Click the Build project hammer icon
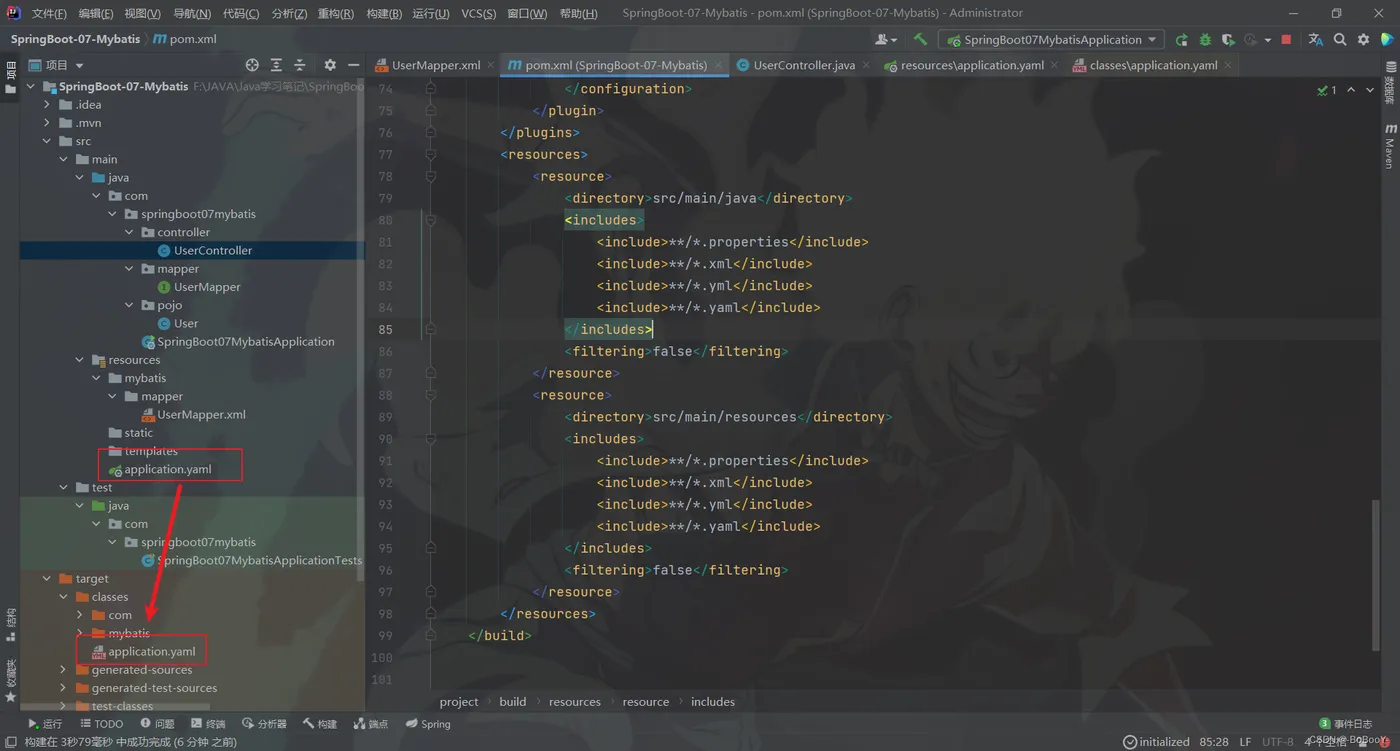The width and height of the screenshot is (1400, 751). coord(920,40)
